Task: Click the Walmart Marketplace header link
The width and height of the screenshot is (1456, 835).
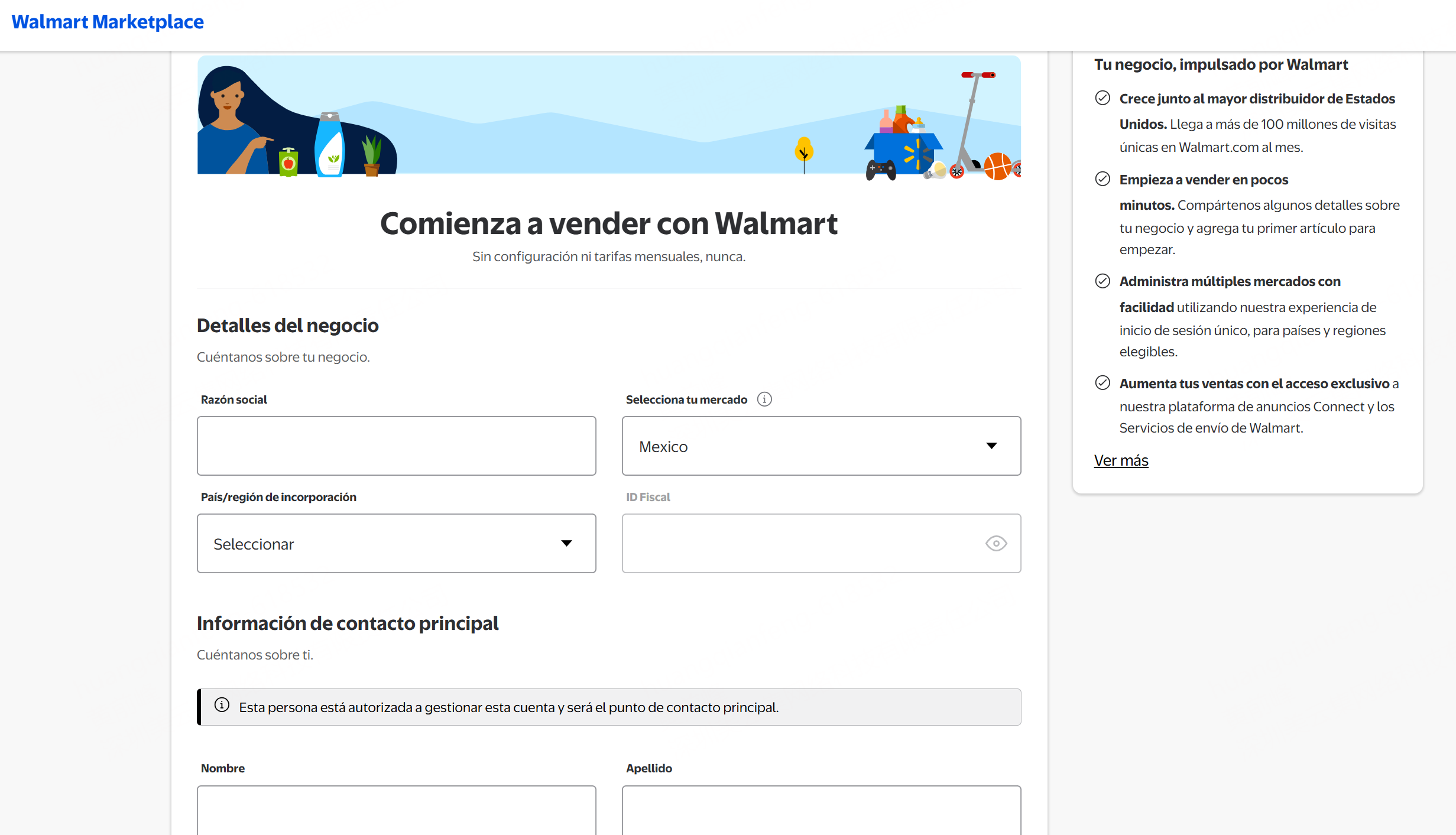Action: coord(108,22)
